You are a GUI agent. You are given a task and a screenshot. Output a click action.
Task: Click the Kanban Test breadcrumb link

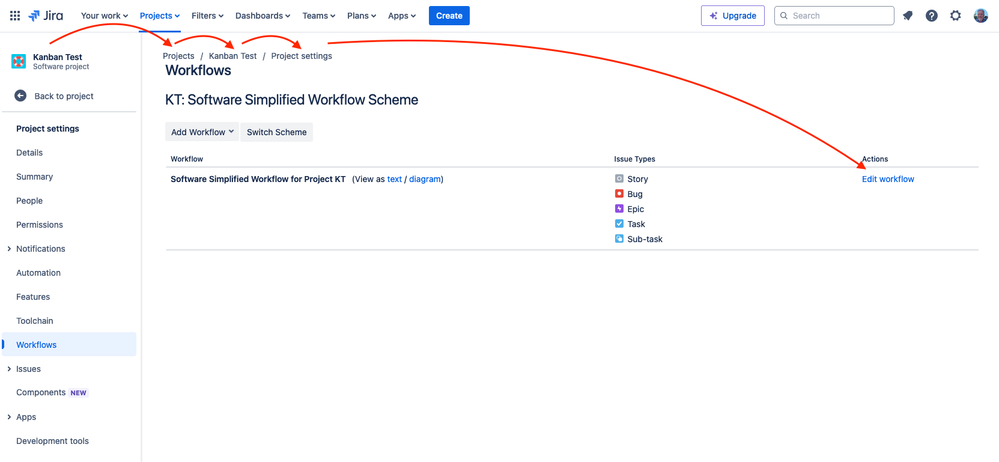point(233,56)
